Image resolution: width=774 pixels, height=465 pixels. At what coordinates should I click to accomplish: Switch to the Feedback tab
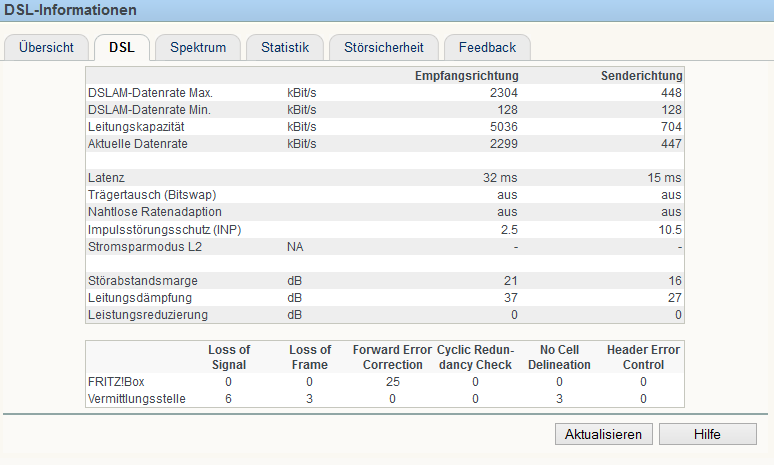point(487,48)
